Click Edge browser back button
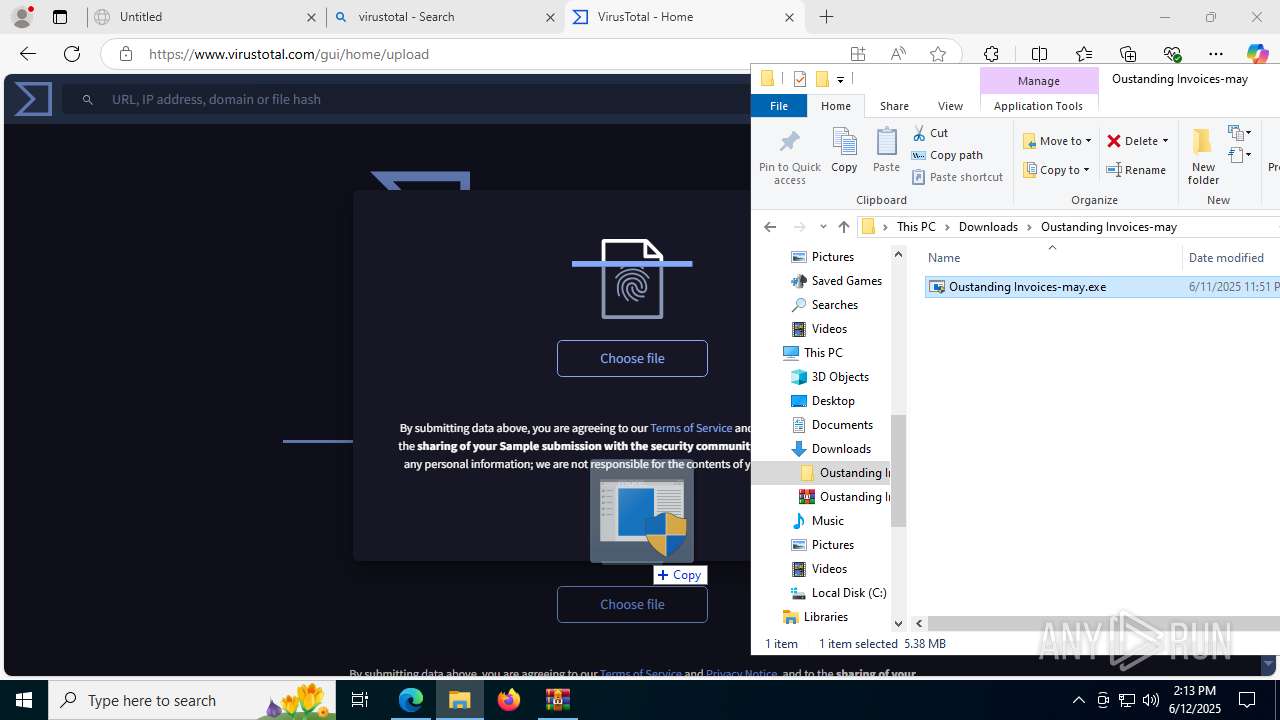The height and width of the screenshot is (720, 1280). pos(28,54)
